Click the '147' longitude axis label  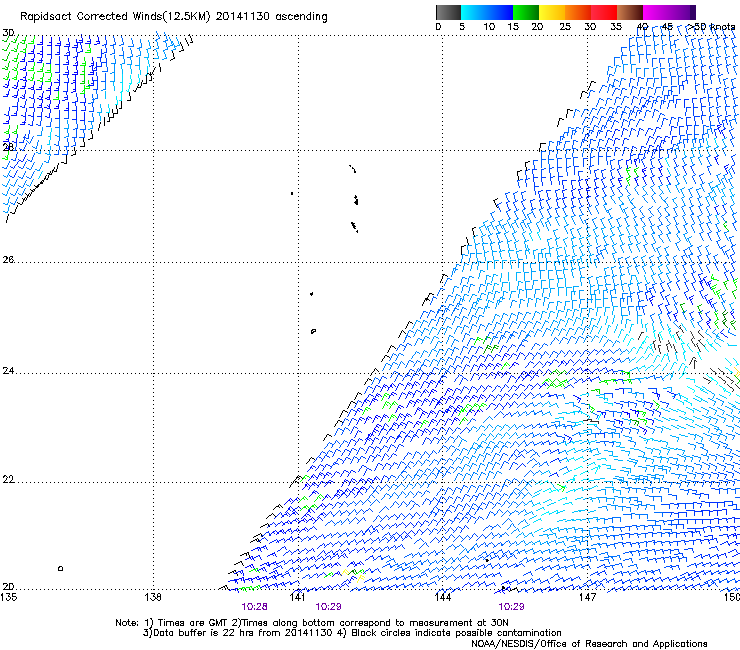(588, 597)
